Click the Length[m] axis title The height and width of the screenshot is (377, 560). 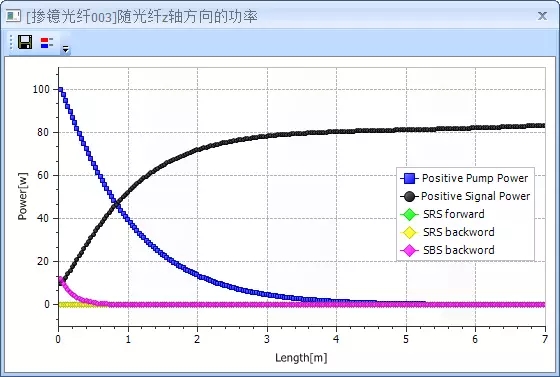click(301, 357)
